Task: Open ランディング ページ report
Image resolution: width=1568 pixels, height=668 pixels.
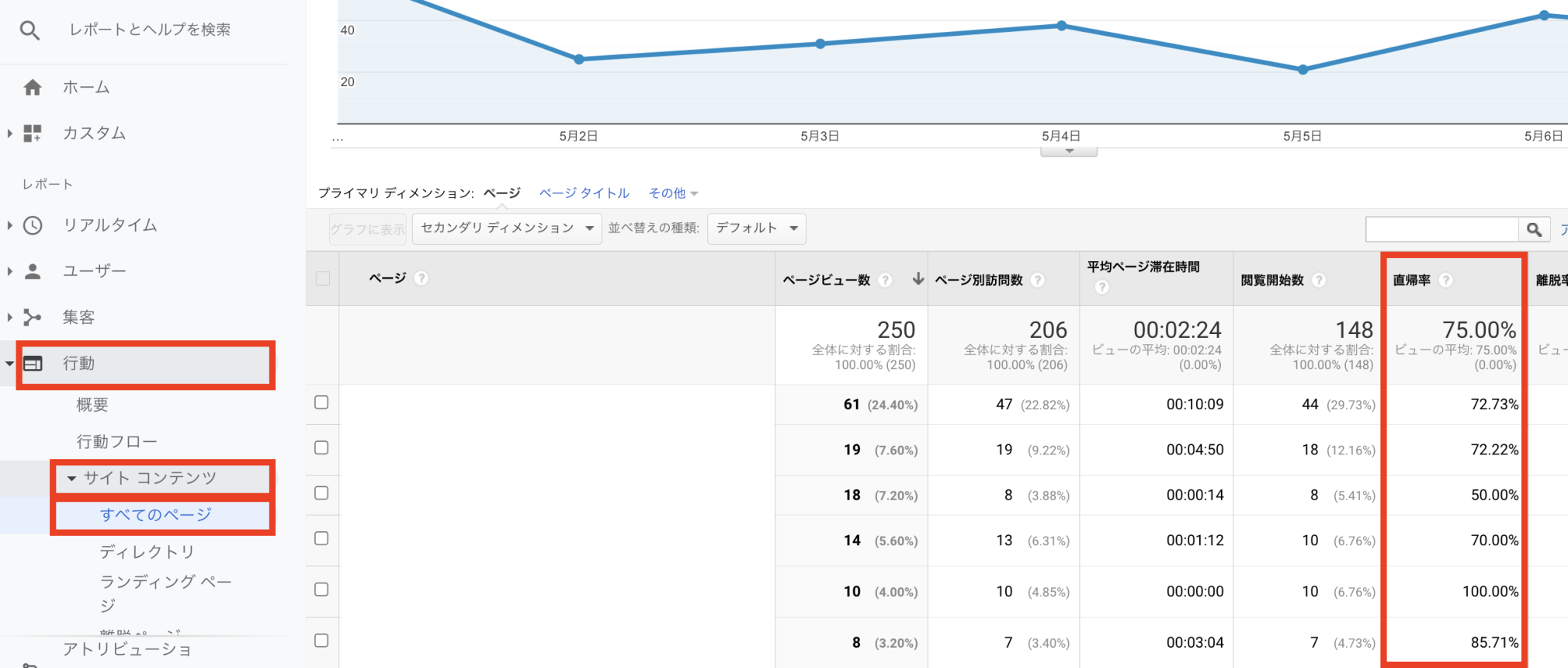Action: click(165, 593)
